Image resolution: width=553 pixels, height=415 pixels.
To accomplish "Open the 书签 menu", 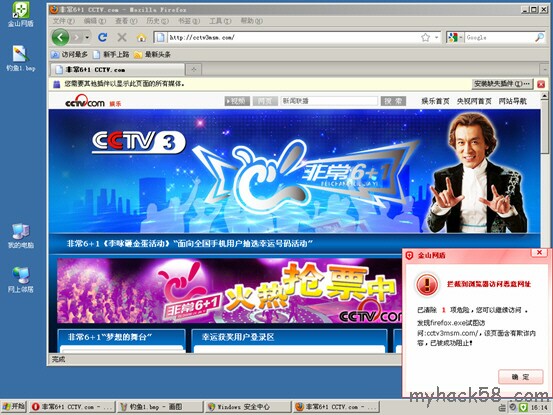I will [x=189, y=21].
